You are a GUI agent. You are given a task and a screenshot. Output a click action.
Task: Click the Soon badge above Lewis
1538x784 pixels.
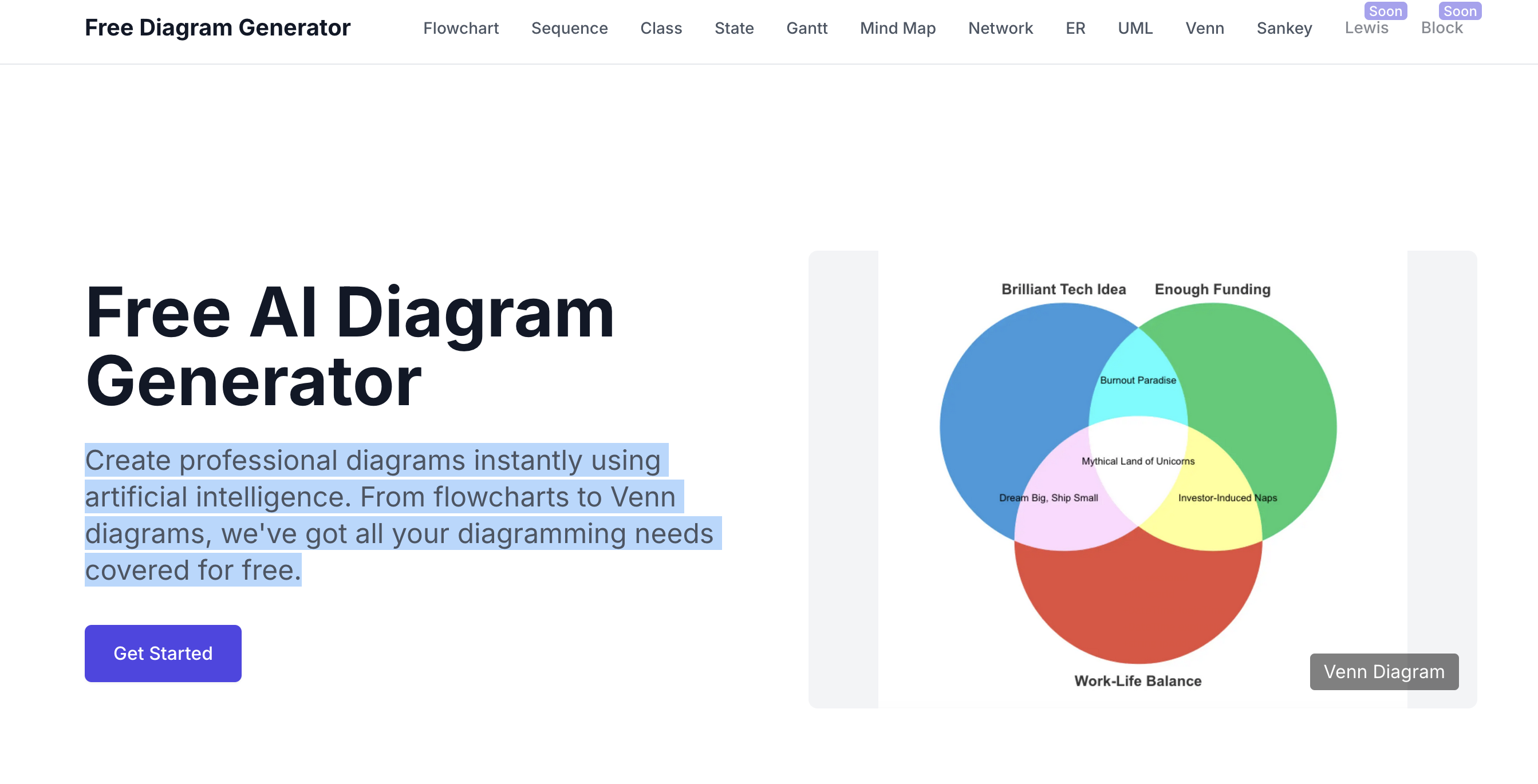pos(1385,11)
